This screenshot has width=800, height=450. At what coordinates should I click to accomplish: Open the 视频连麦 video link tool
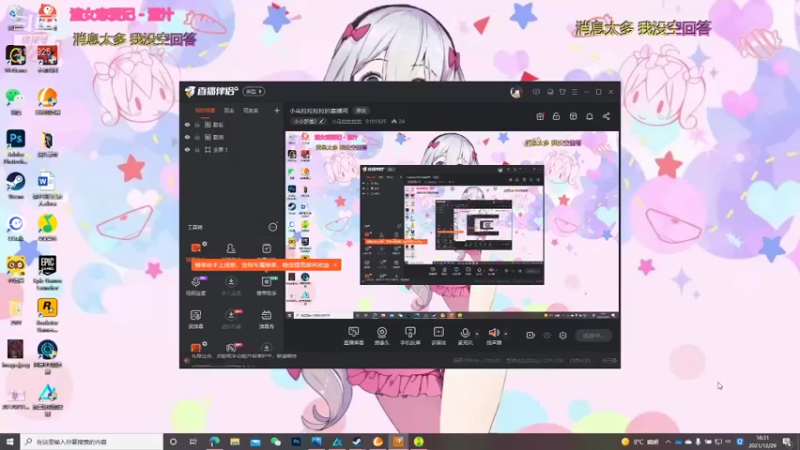[196, 286]
